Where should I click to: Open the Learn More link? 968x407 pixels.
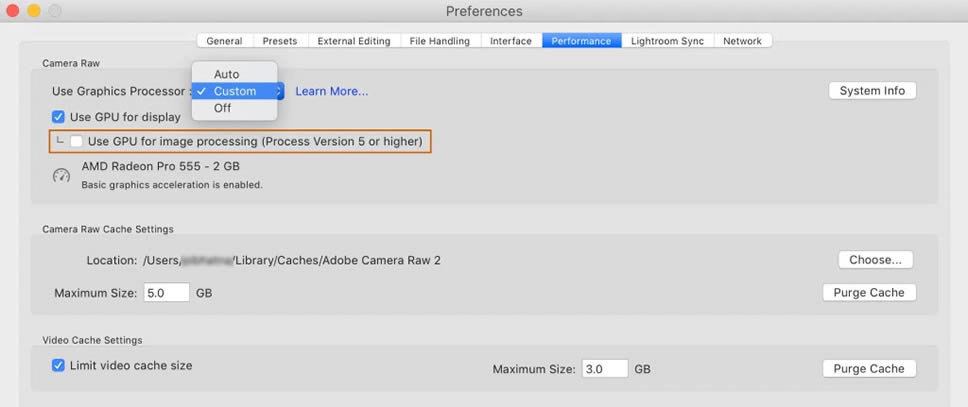tap(331, 91)
